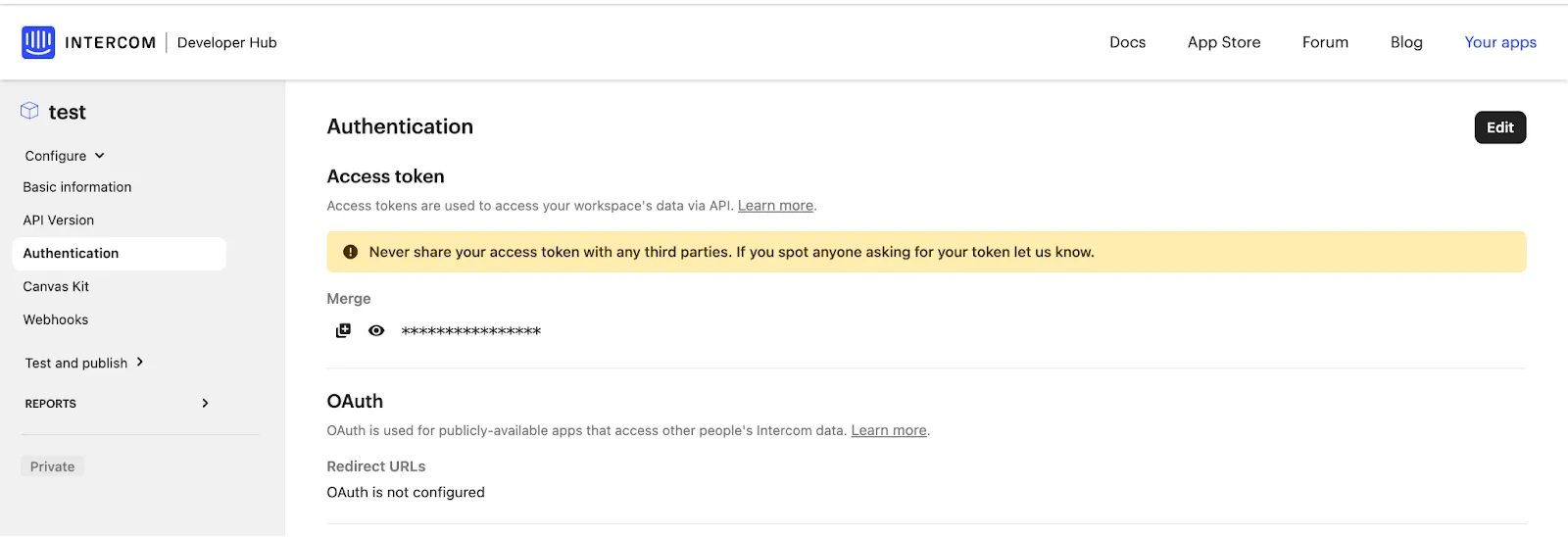Image resolution: width=1568 pixels, height=537 pixels.
Task: Copy the Merge access token
Action: click(x=343, y=330)
